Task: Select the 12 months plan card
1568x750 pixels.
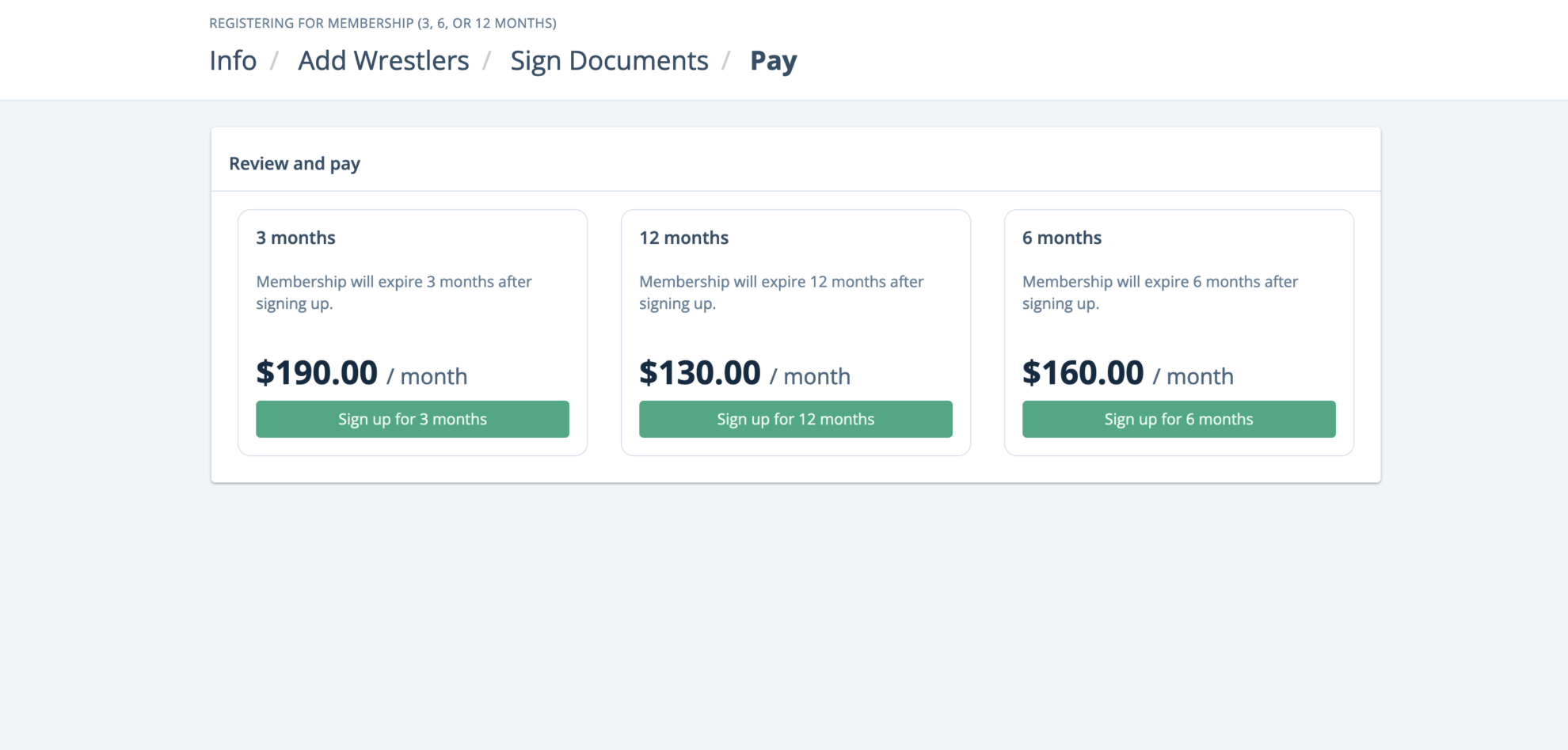Action: coord(795,331)
